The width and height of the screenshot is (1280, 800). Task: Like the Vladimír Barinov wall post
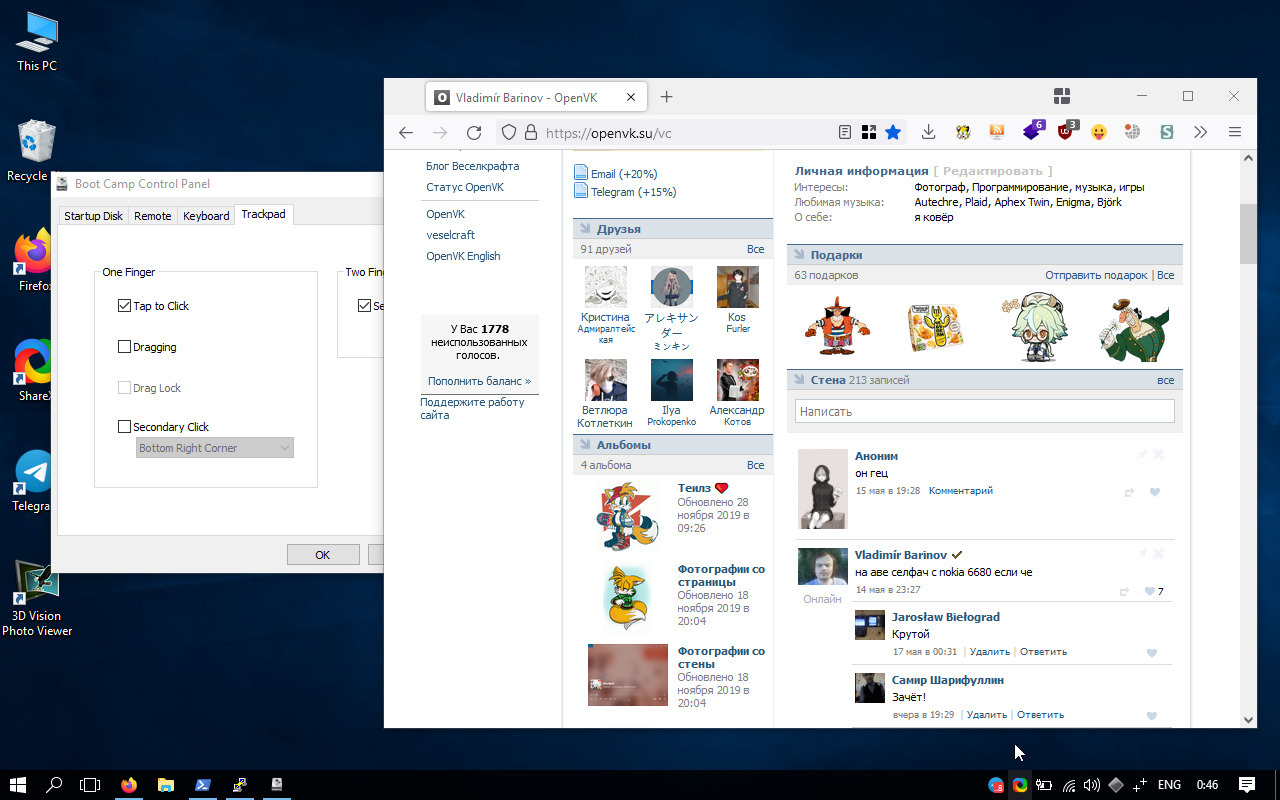tap(1151, 591)
